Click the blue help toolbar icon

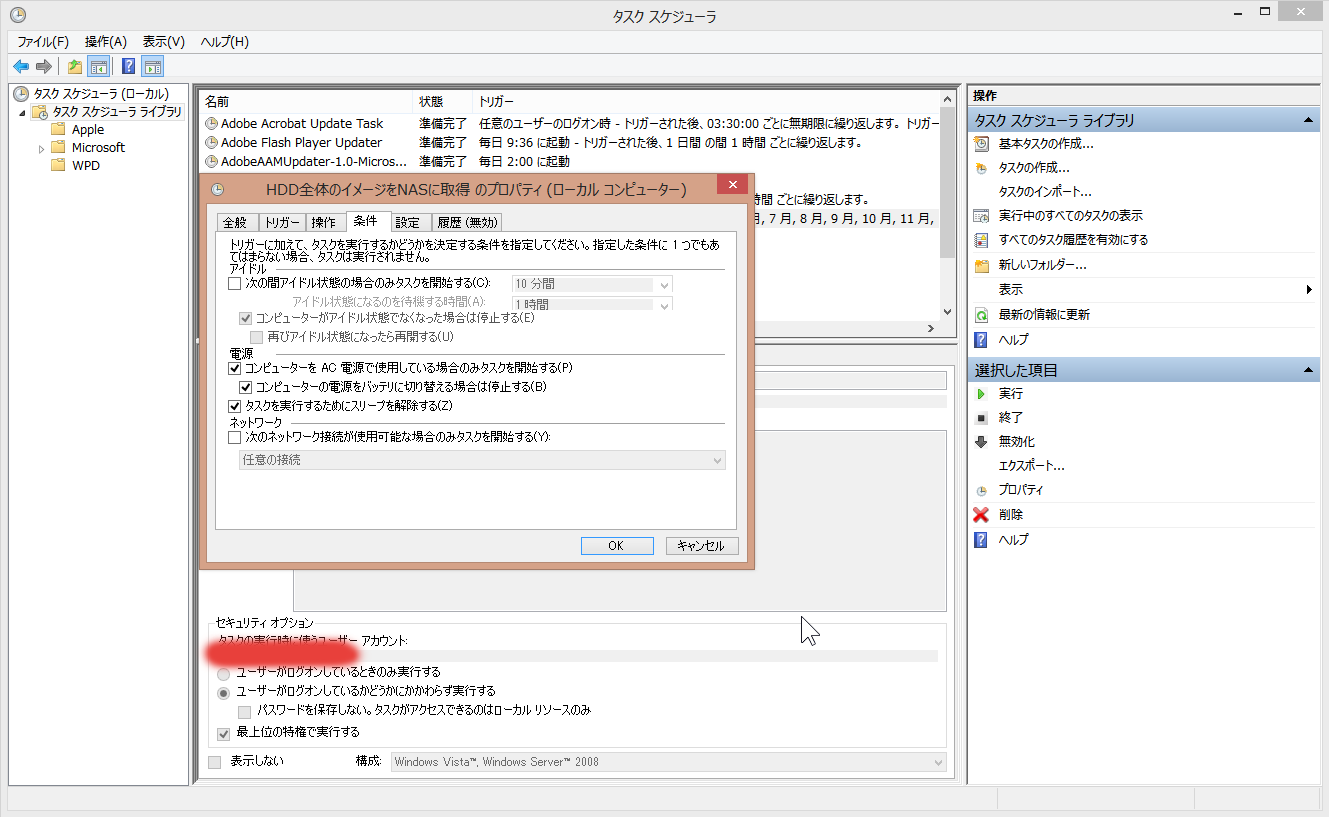coord(128,67)
